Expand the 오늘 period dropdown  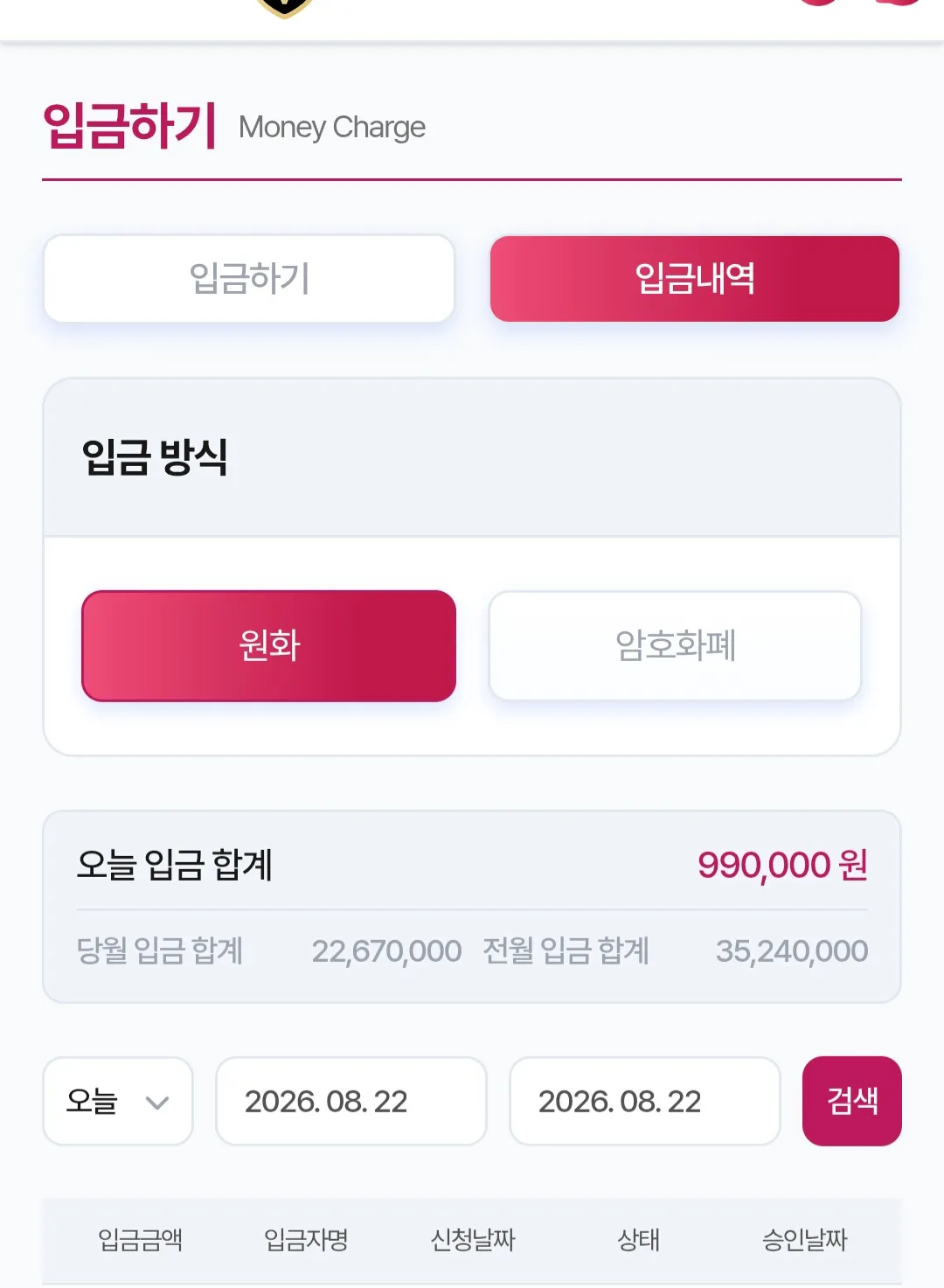pyautogui.click(x=118, y=1101)
